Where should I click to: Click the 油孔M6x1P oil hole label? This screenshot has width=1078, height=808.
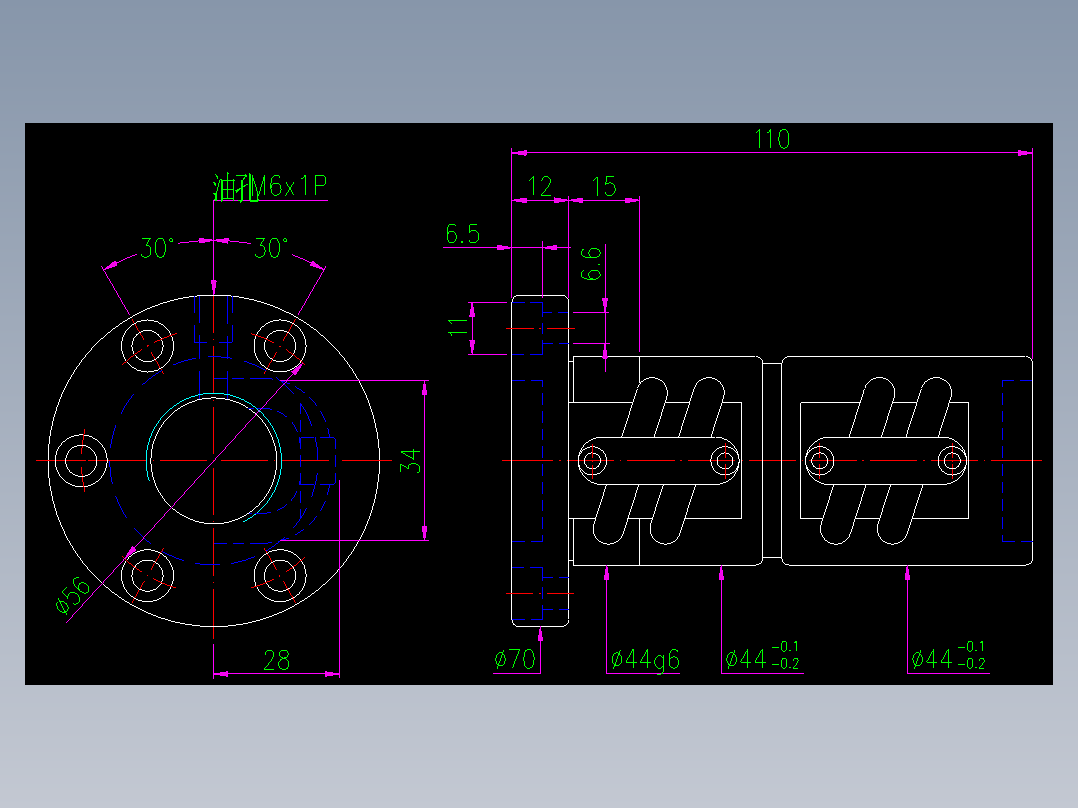click(272, 185)
